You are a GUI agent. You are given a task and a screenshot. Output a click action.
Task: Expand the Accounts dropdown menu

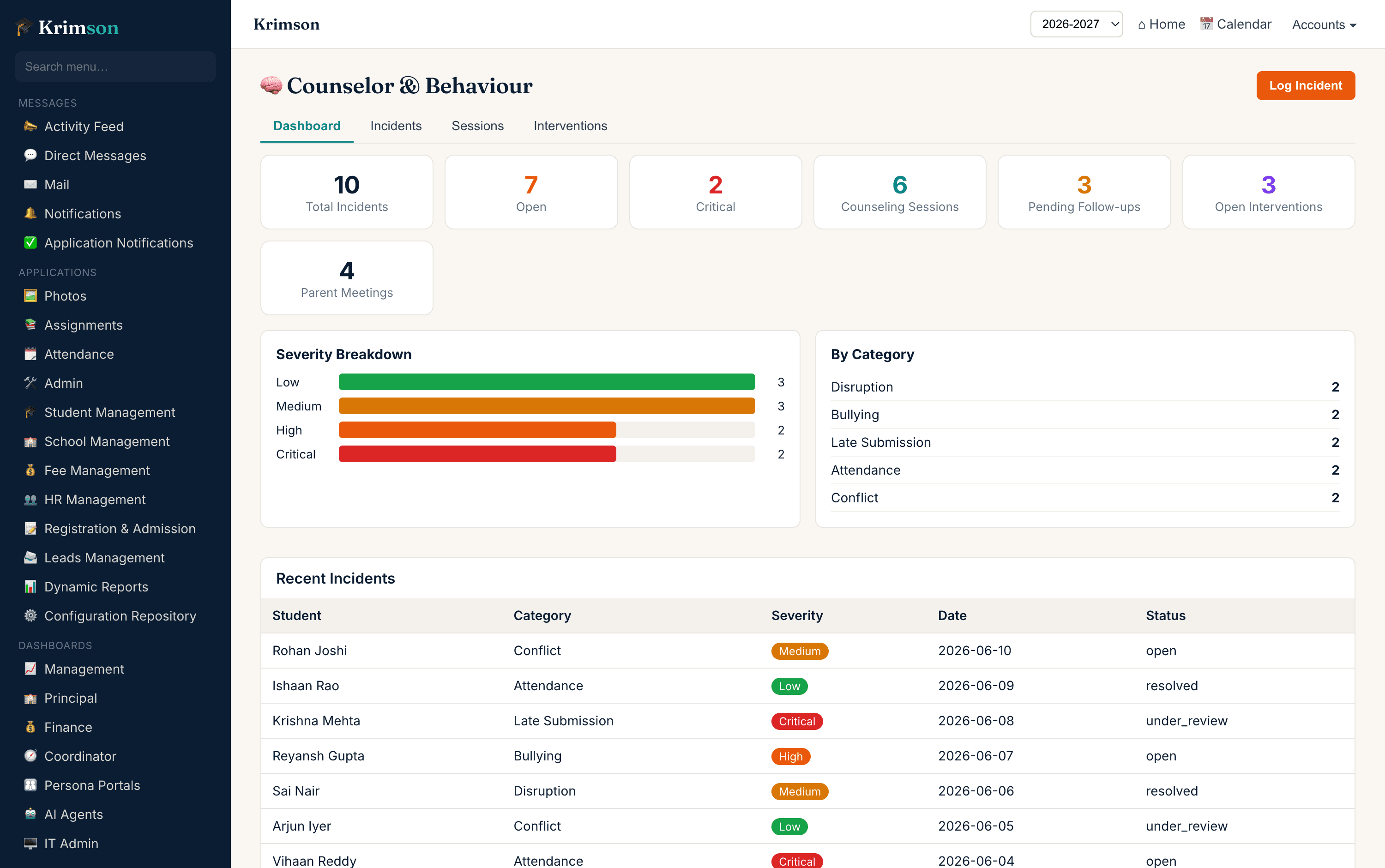1324,24
